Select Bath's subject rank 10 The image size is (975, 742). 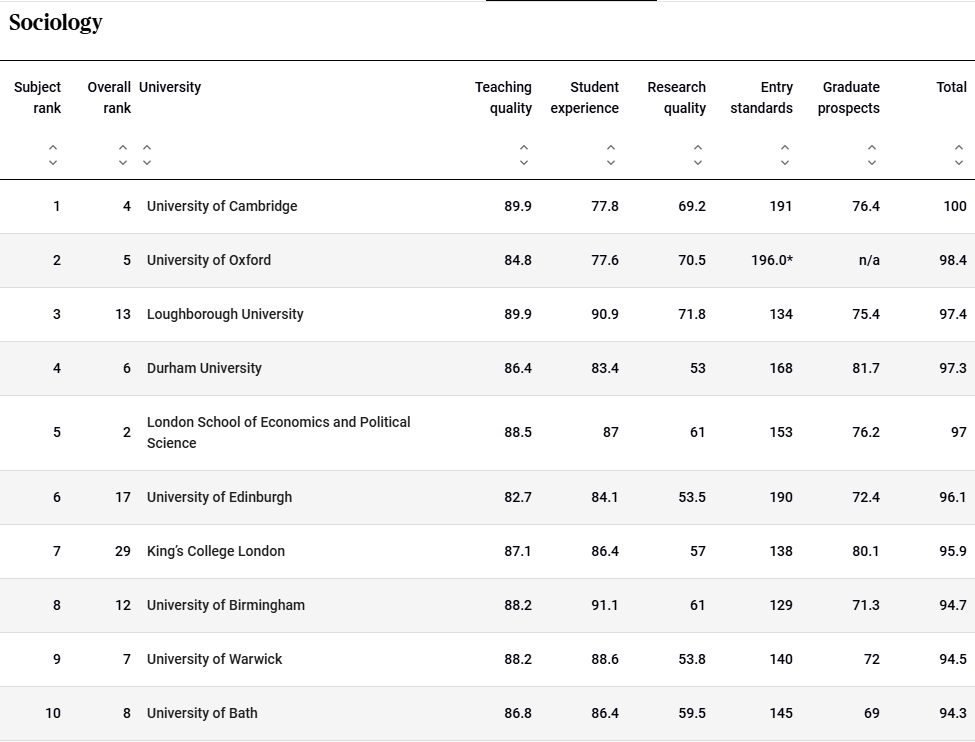coord(53,713)
